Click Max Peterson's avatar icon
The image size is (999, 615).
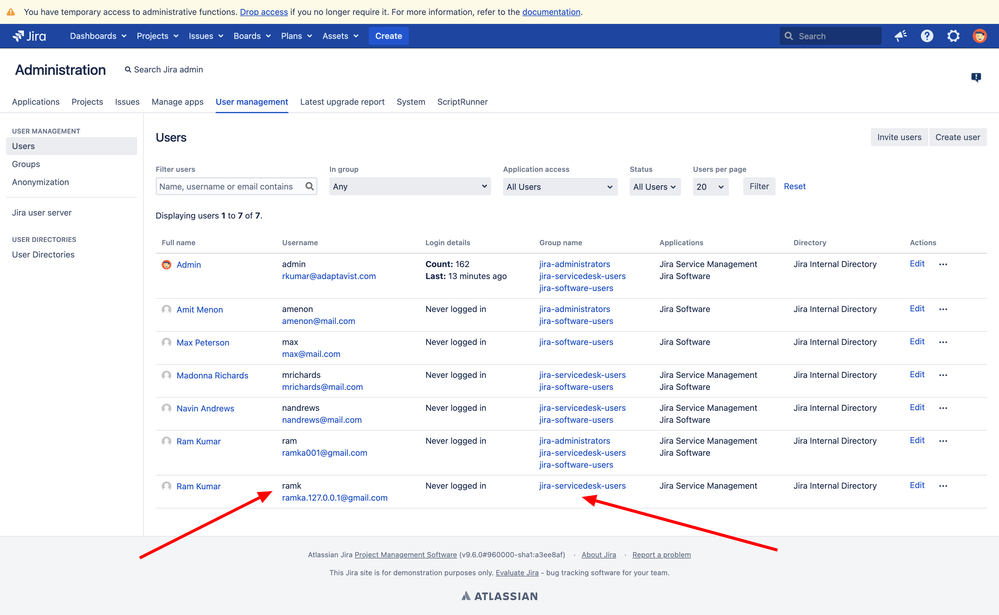(166, 342)
